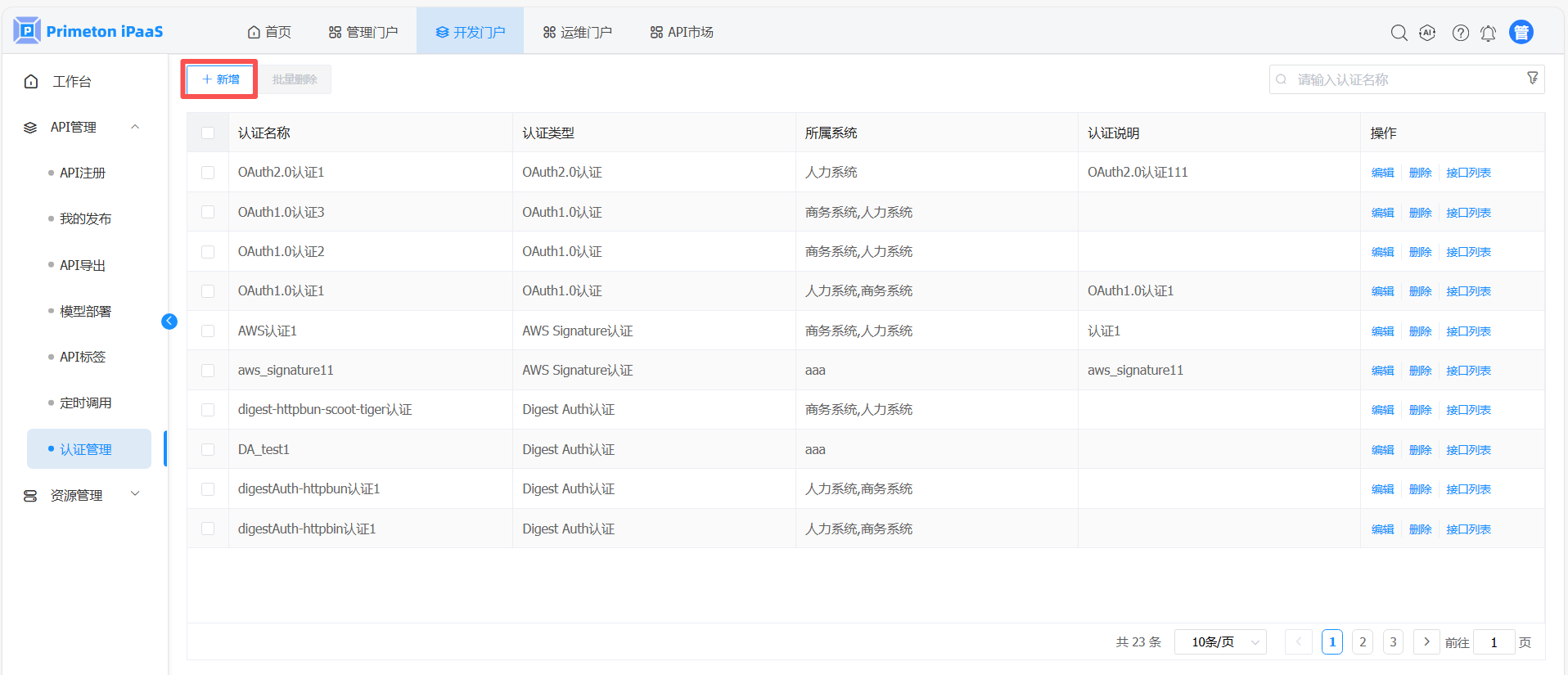Screen dimensions: 1568x675
Task: Toggle the select-all checkbox in table header
Action: tap(208, 133)
